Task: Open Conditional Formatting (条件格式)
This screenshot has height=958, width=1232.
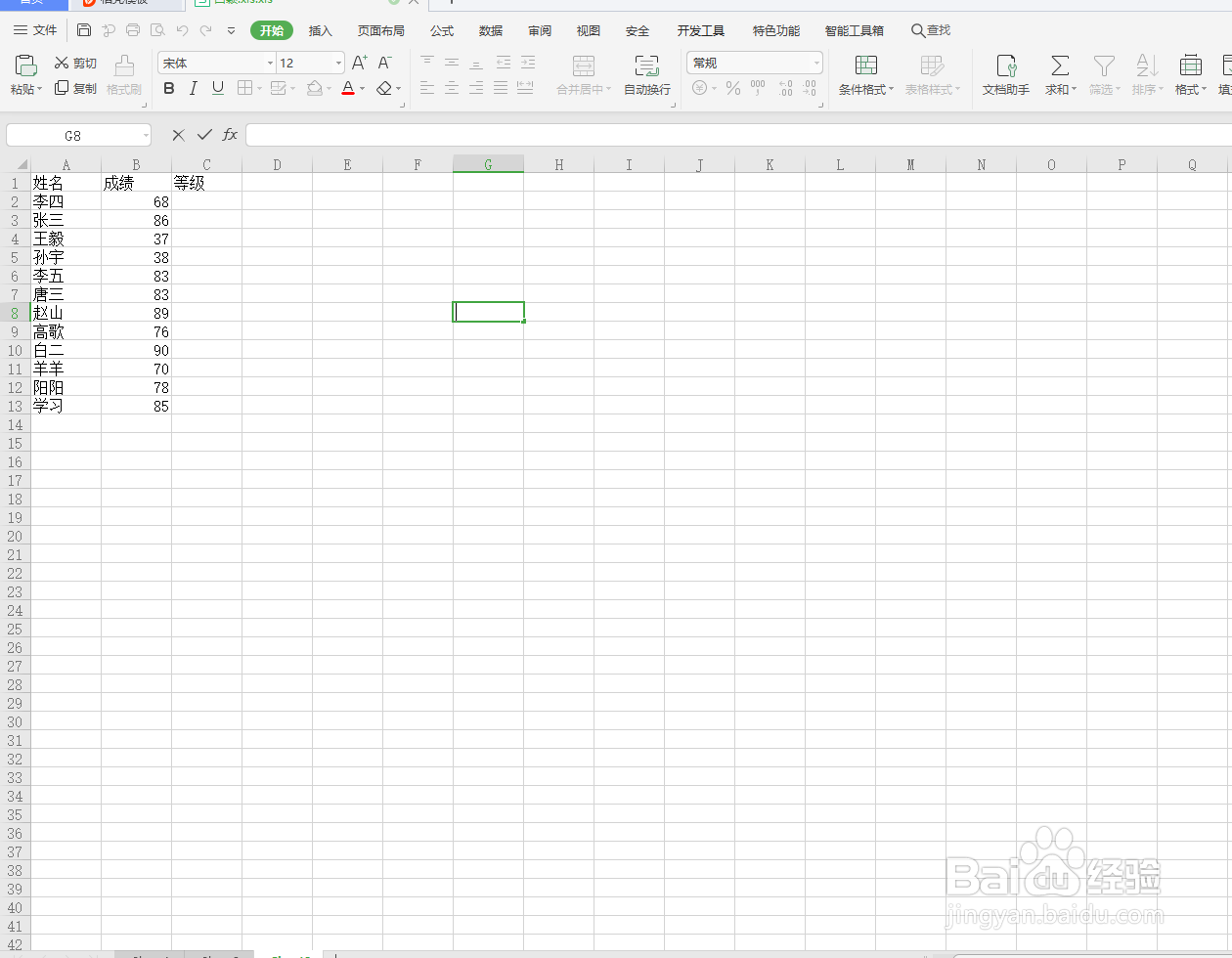Action: [x=866, y=75]
